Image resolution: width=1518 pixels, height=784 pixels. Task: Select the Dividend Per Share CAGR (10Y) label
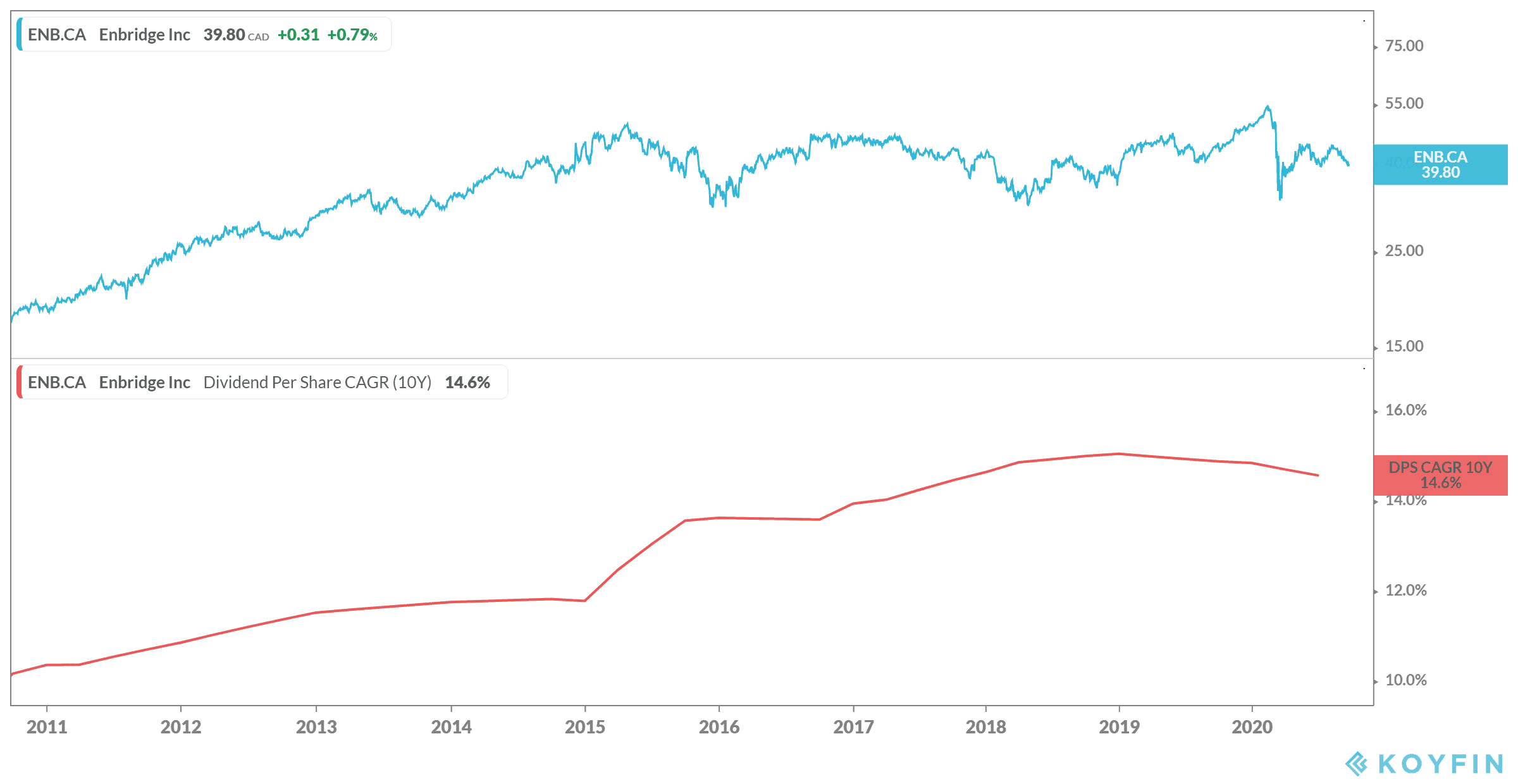[317, 383]
